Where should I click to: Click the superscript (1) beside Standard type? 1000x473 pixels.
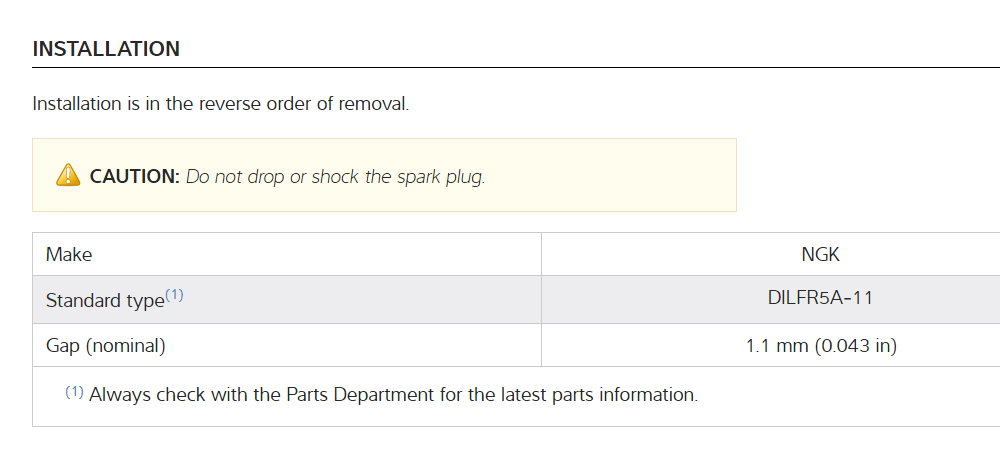(175, 295)
